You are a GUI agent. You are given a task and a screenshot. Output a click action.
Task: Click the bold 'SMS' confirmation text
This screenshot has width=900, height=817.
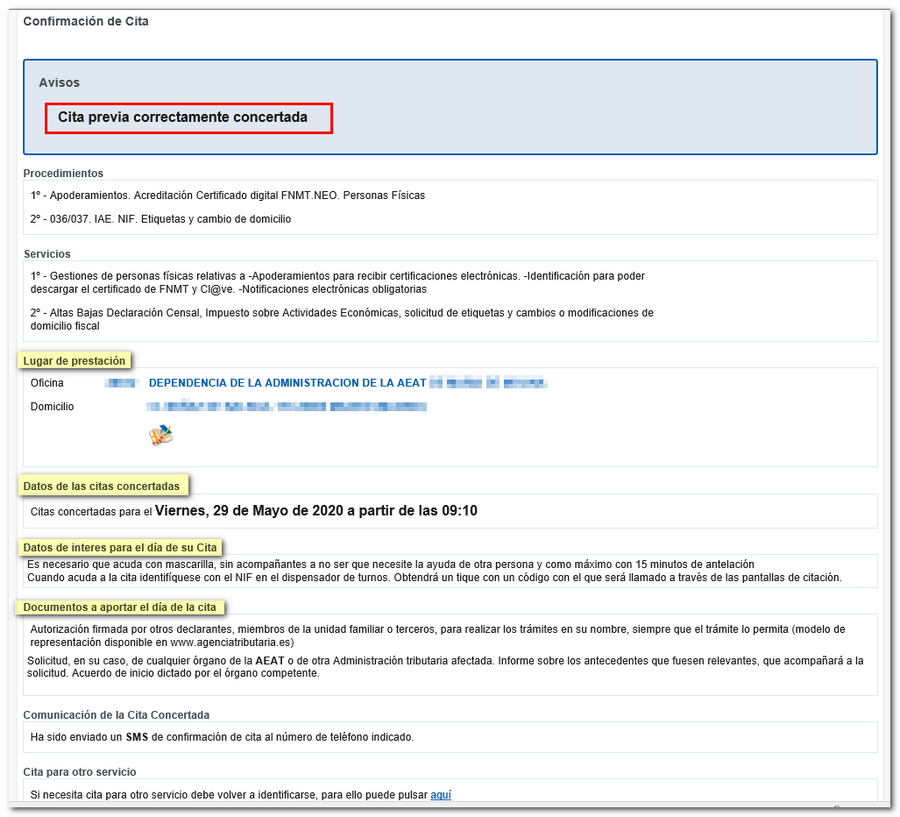[136, 737]
